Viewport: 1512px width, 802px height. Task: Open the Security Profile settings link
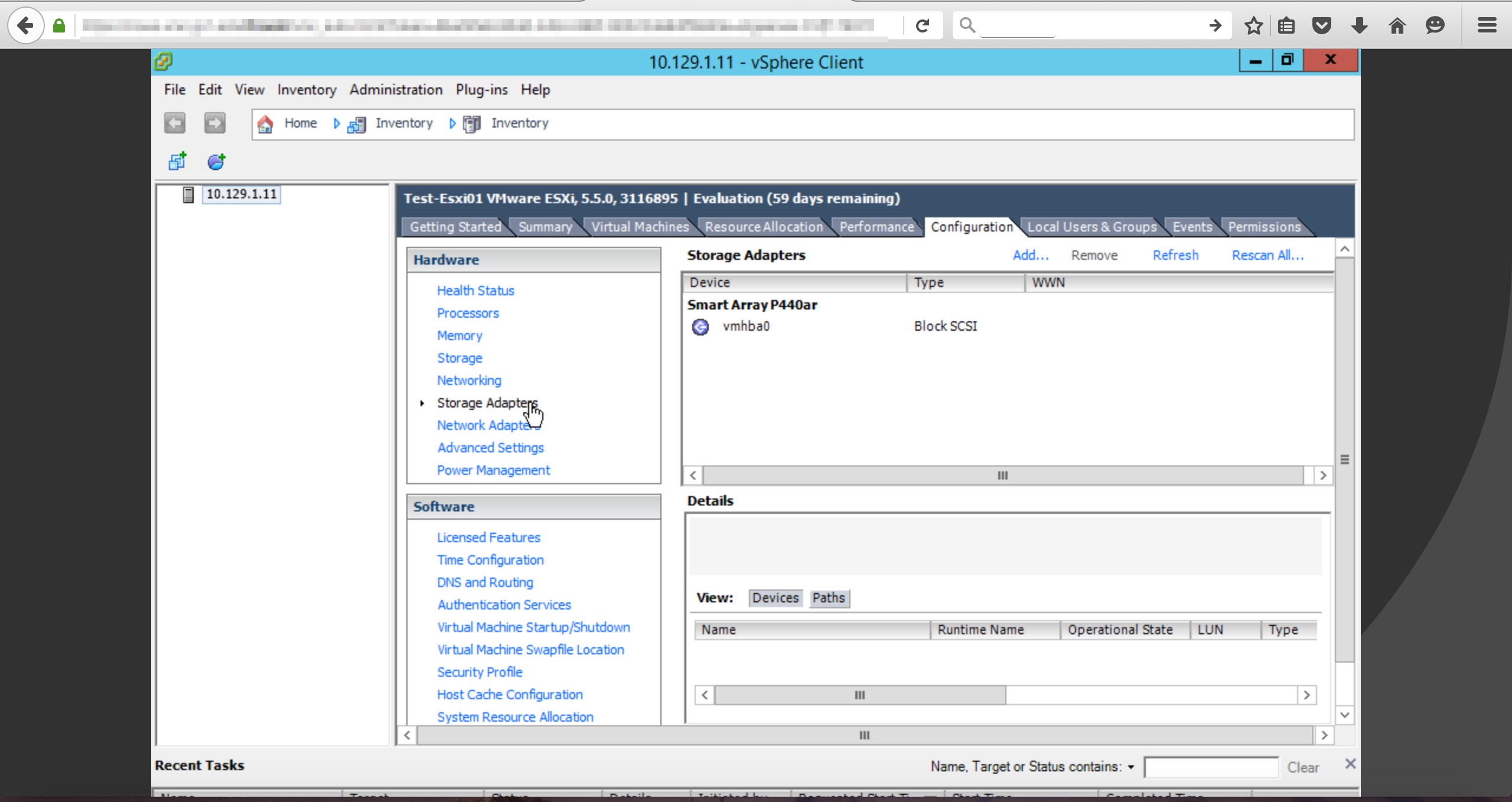click(479, 672)
